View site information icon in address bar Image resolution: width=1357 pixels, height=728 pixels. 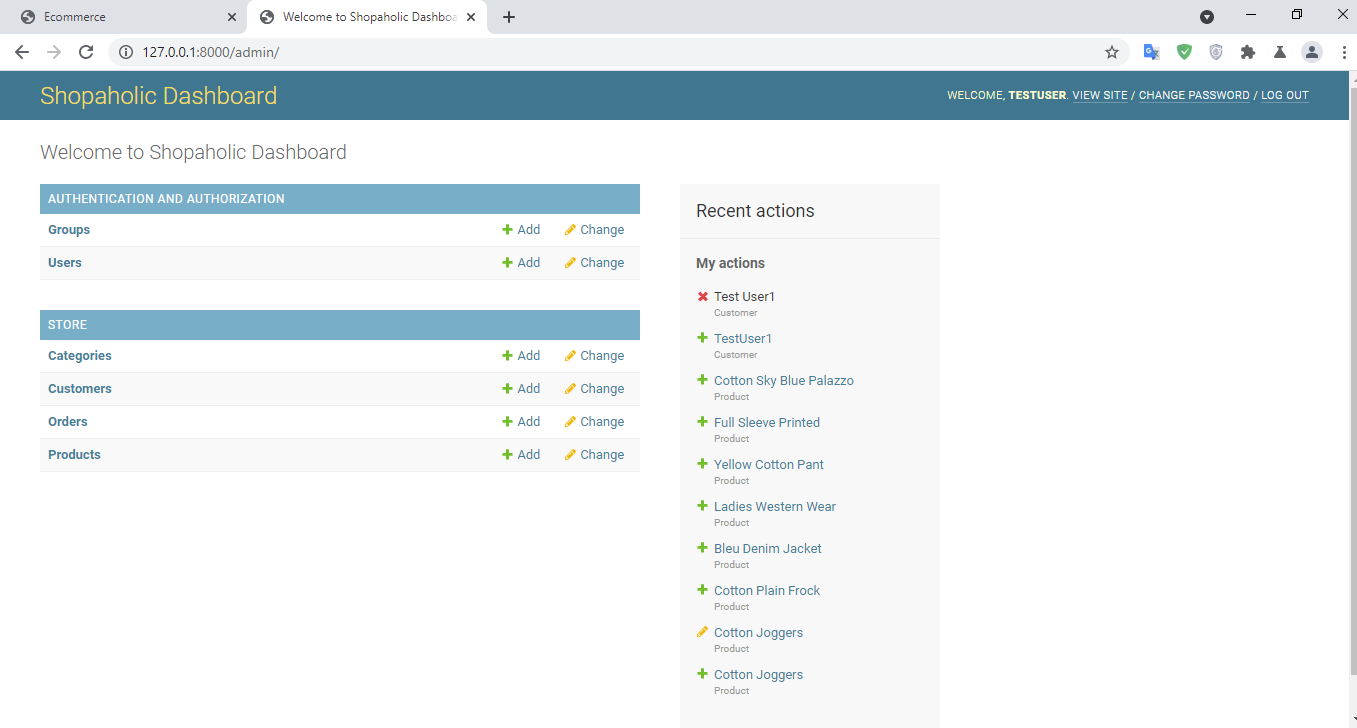tap(125, 52)
